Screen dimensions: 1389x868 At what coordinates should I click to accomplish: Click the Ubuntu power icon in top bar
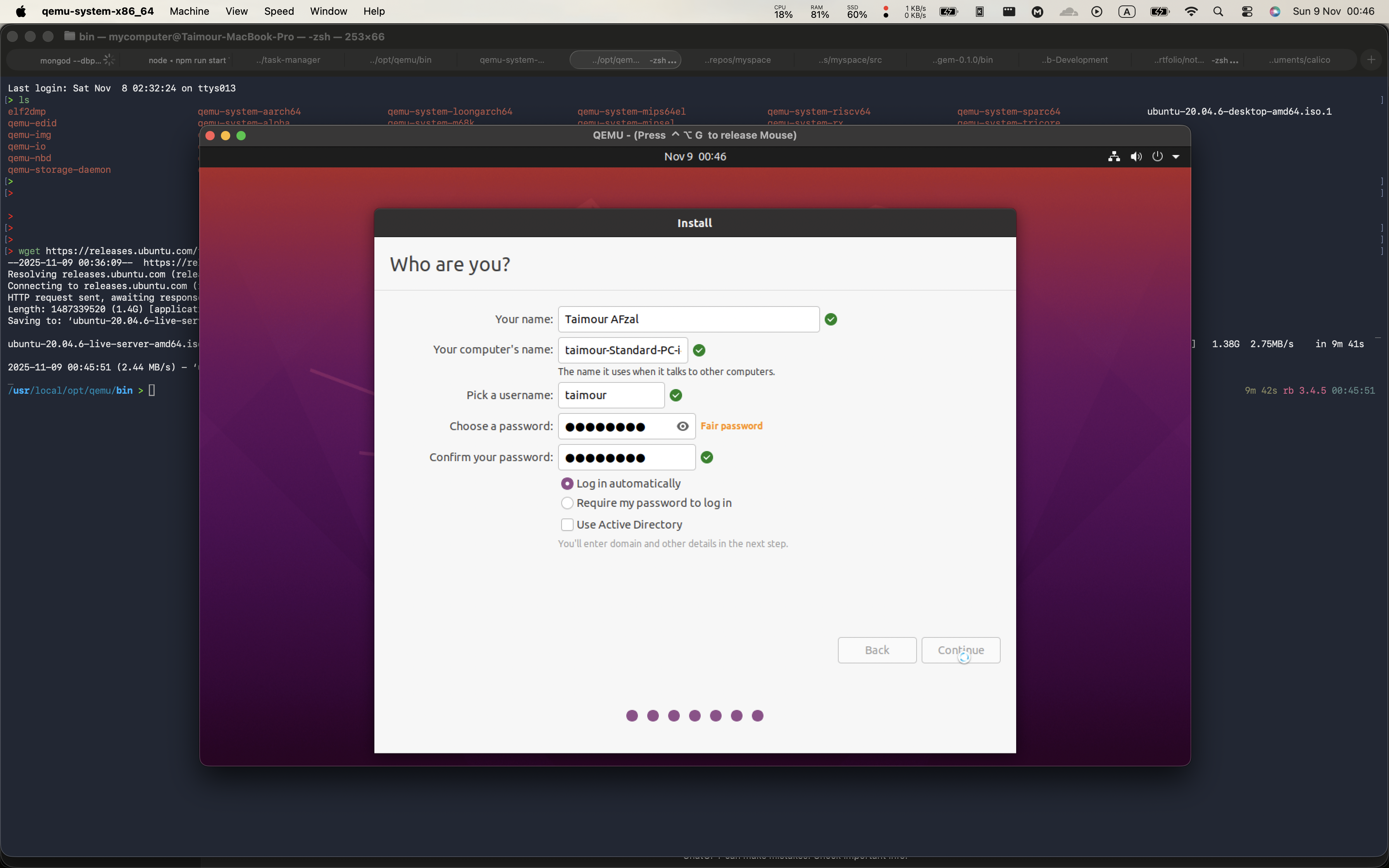[x=1157, y=157]
